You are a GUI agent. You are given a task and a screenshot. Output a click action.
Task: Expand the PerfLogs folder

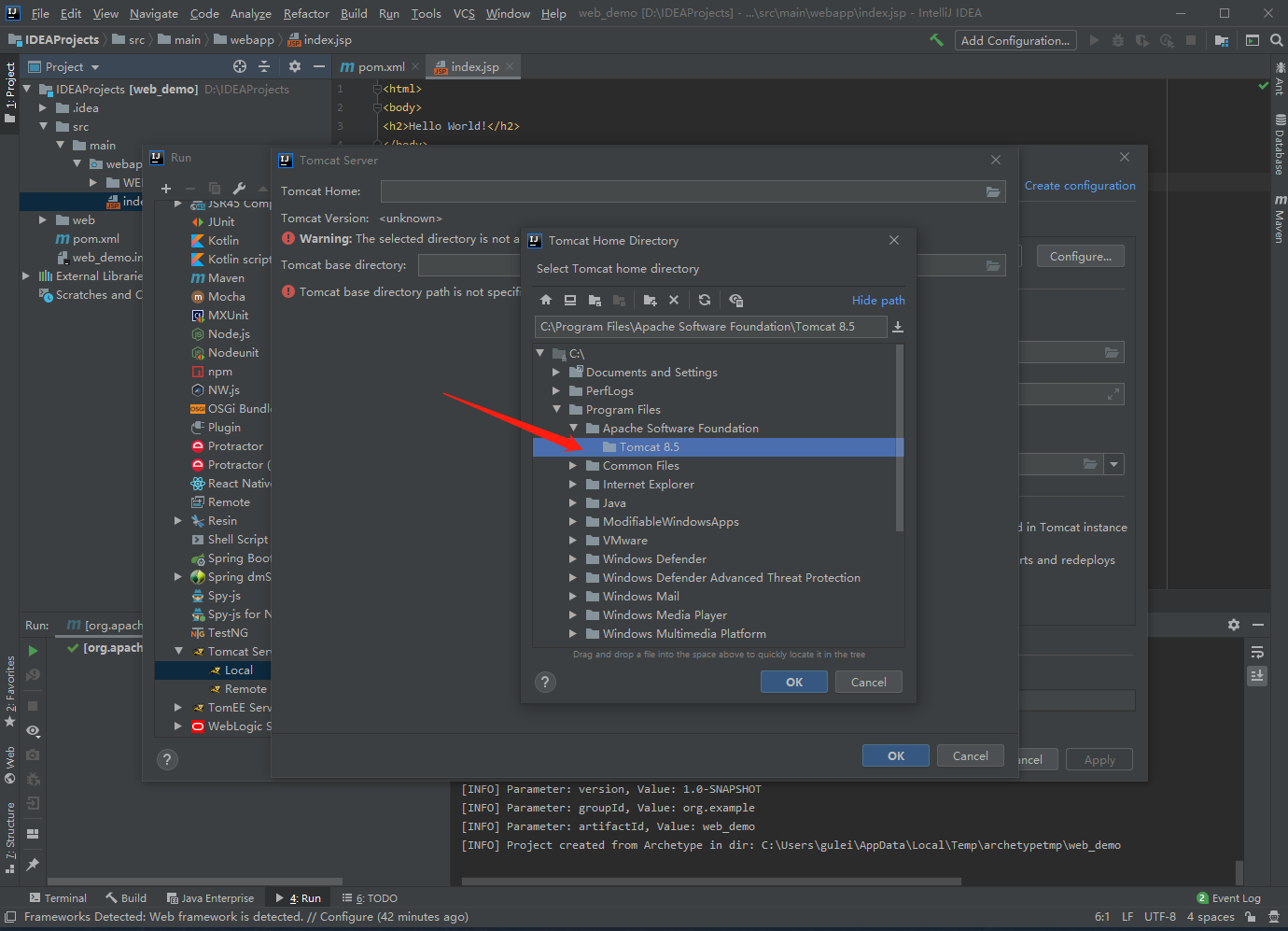click(556, 390)
